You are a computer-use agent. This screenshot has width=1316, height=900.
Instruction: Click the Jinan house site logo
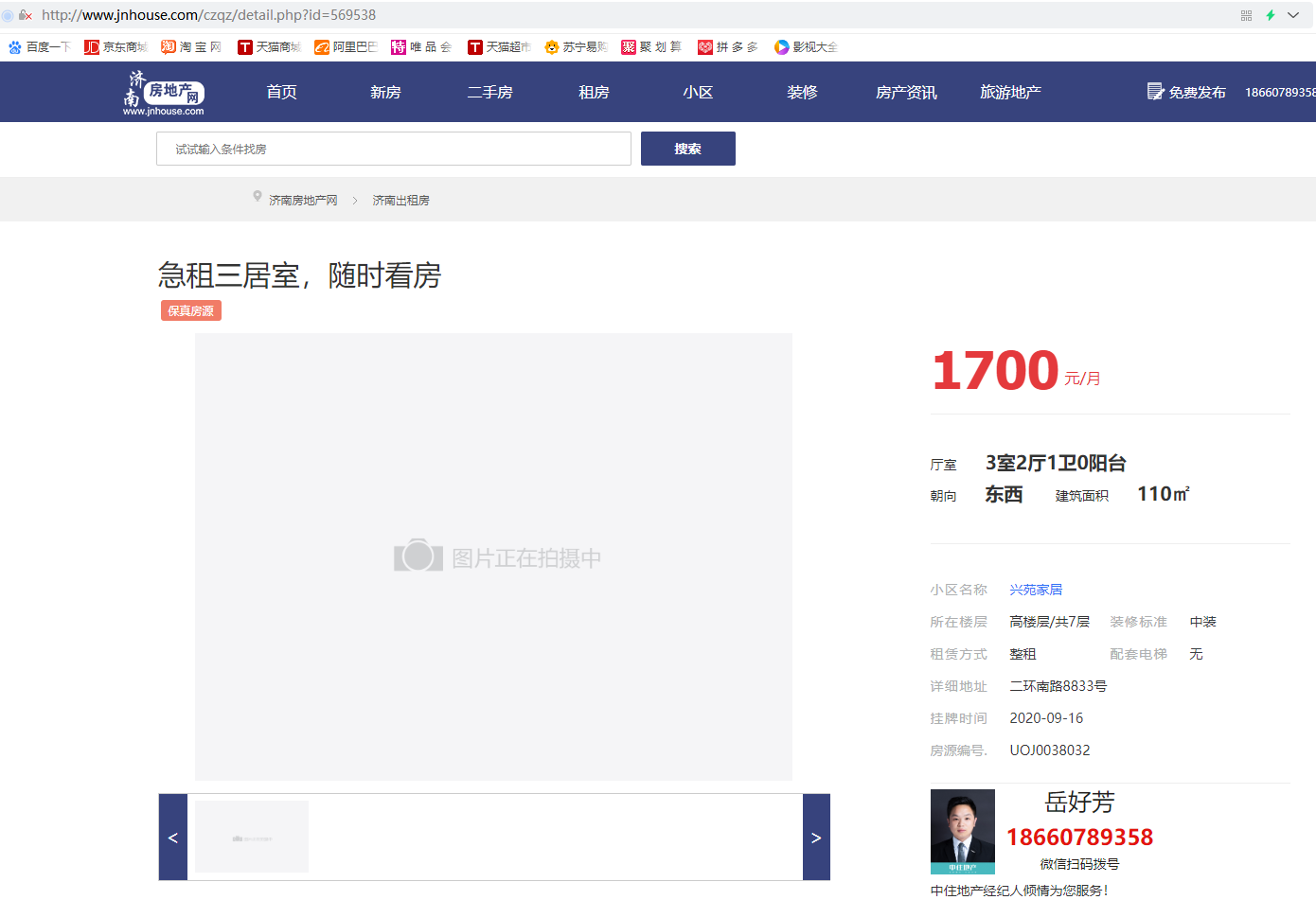click(x=164, y=93)
